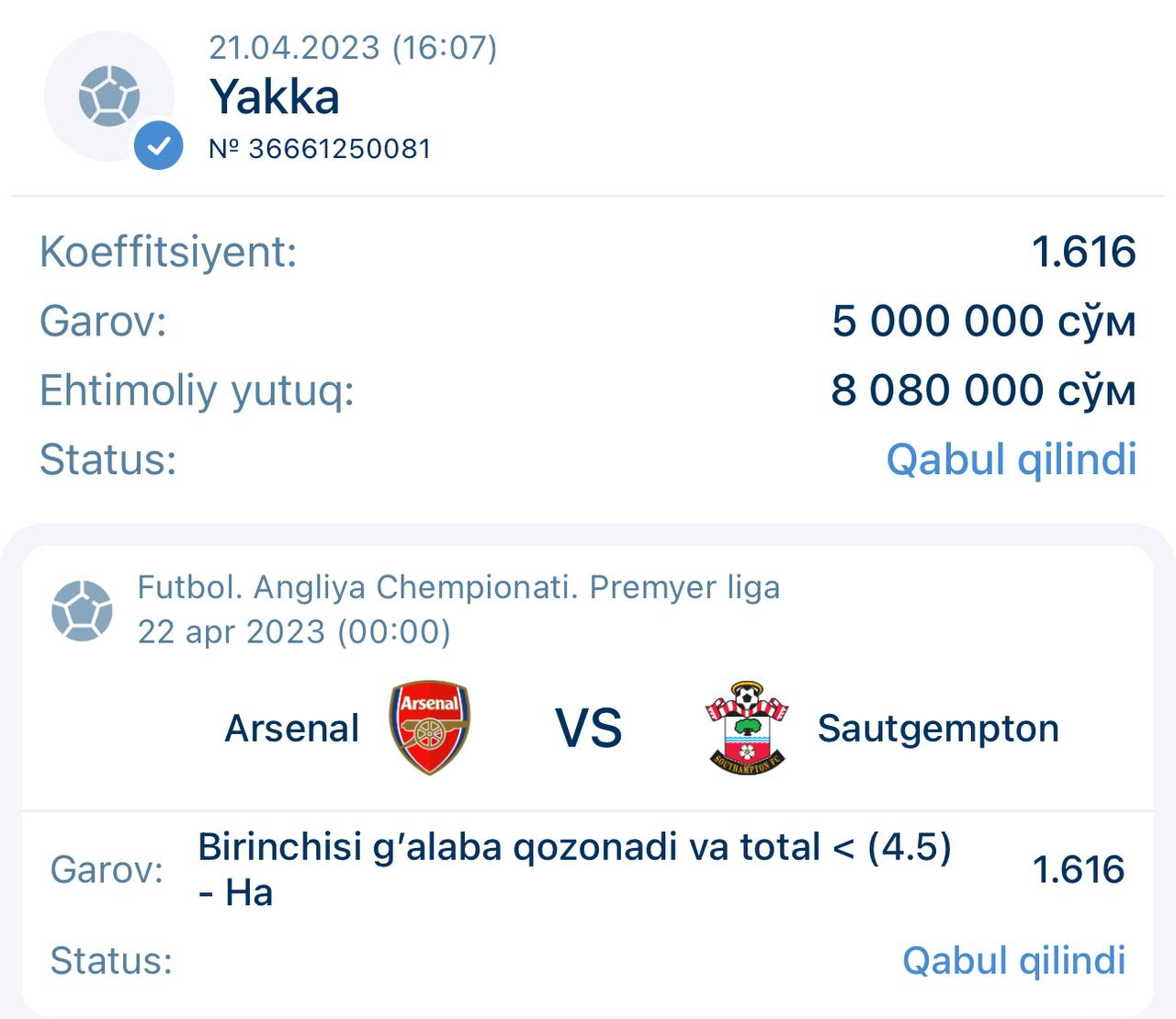Screen dimensions: 1176x1019
Task: Tap the match date 22 apr 2023
Action: pyautogui.click(x=294, y=632)
